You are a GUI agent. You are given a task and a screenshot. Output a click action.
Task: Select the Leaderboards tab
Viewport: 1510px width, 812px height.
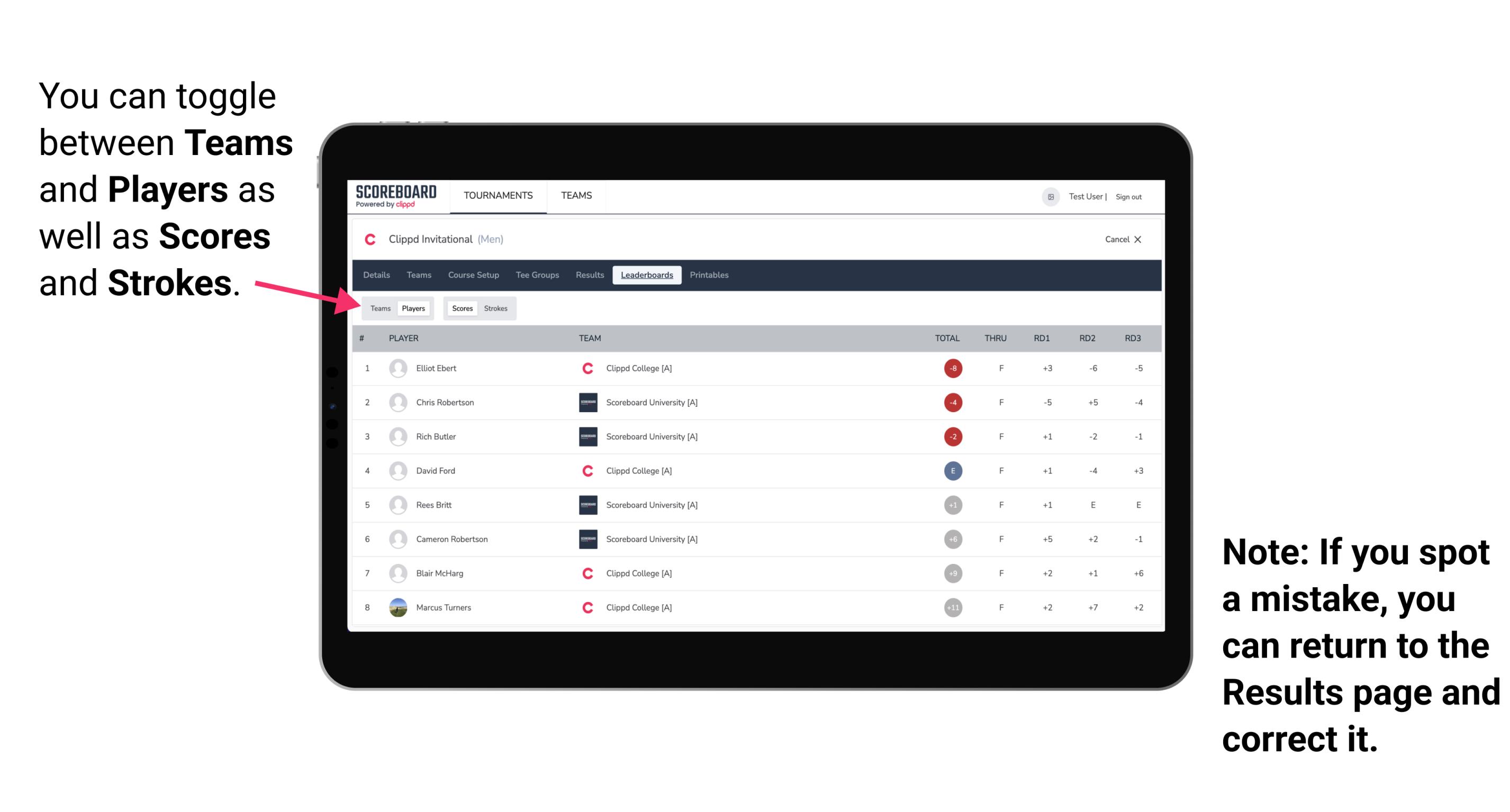pos(647,275)
